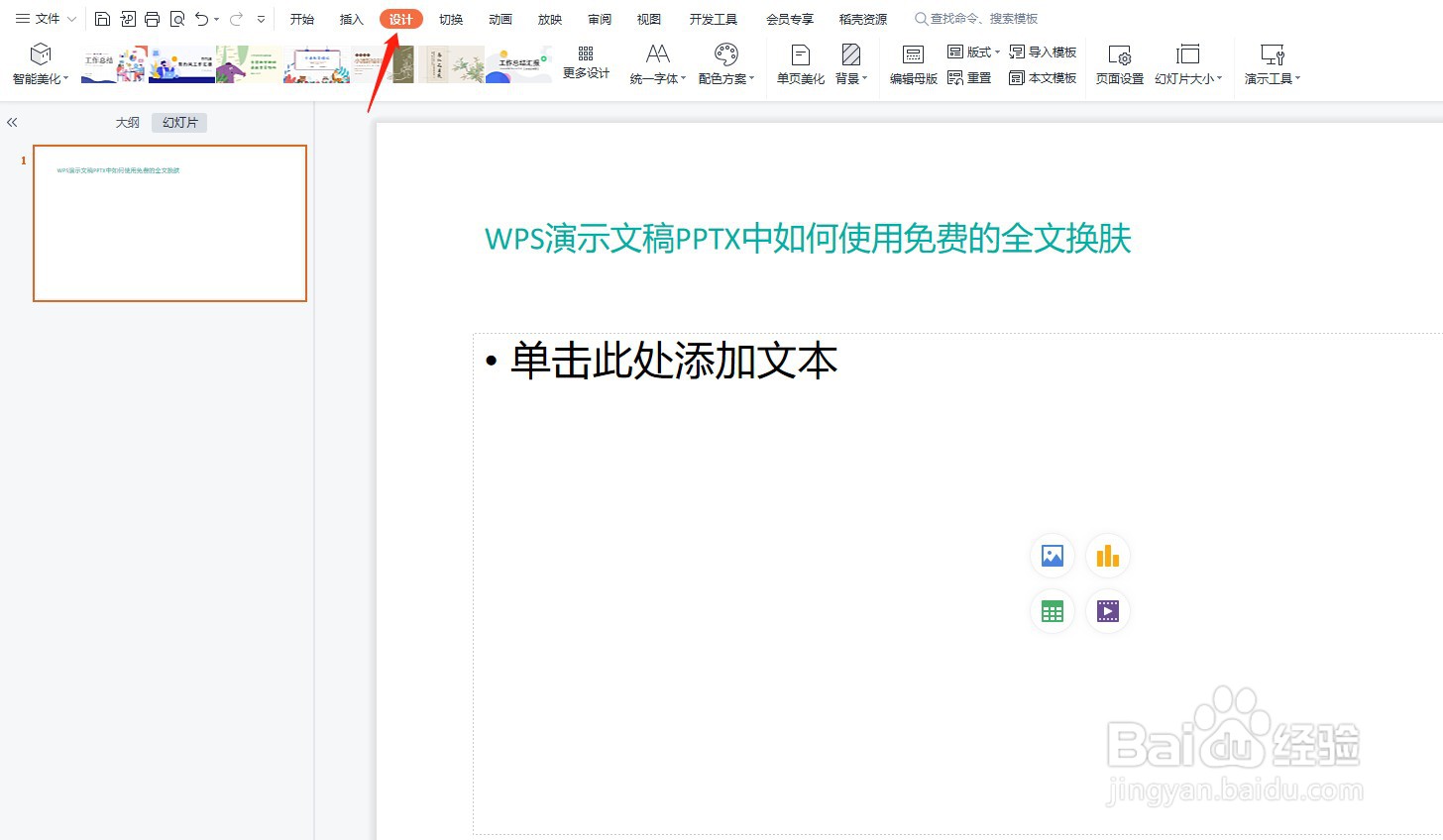
Task: Open the 开发工具 Developer tab
Action: (x=714, y=19)
